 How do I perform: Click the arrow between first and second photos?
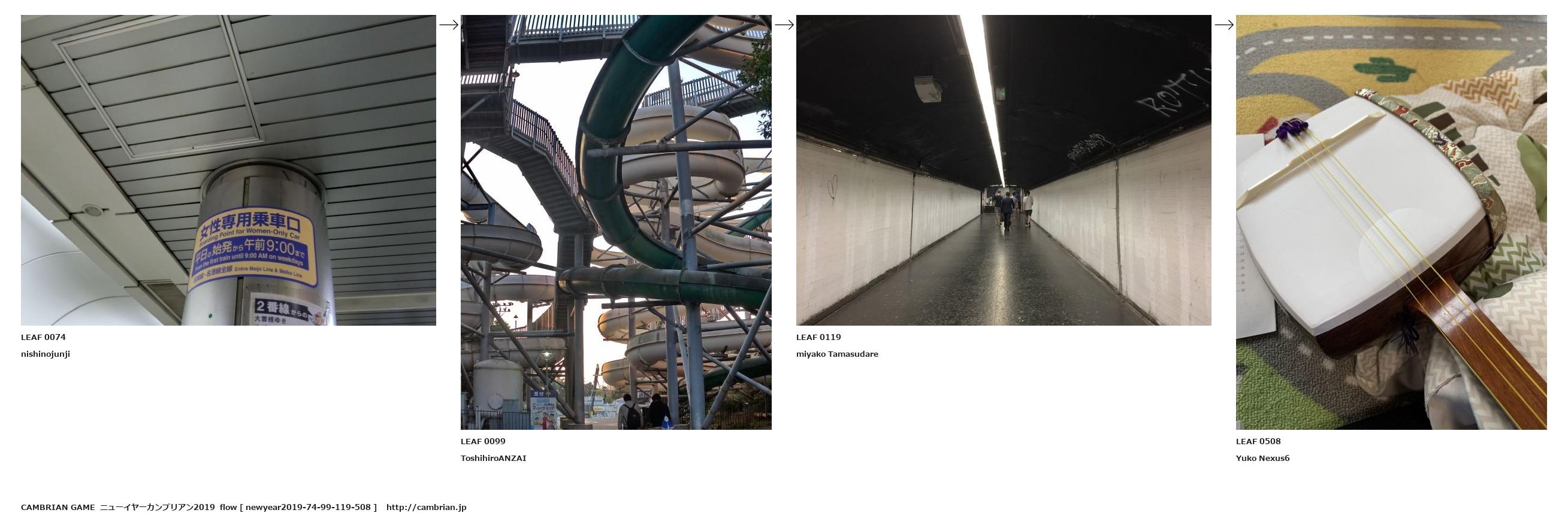(449, 25)
